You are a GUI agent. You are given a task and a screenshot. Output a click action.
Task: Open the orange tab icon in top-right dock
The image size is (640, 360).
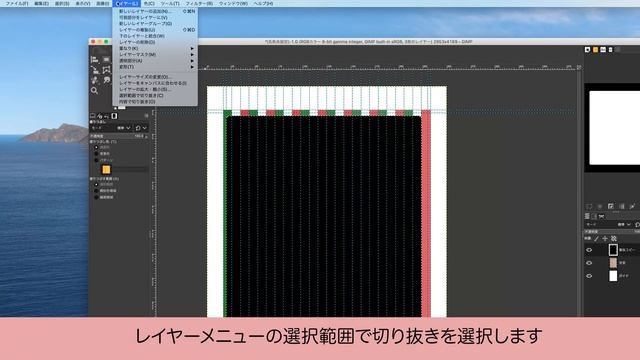[x=596, y=49]
